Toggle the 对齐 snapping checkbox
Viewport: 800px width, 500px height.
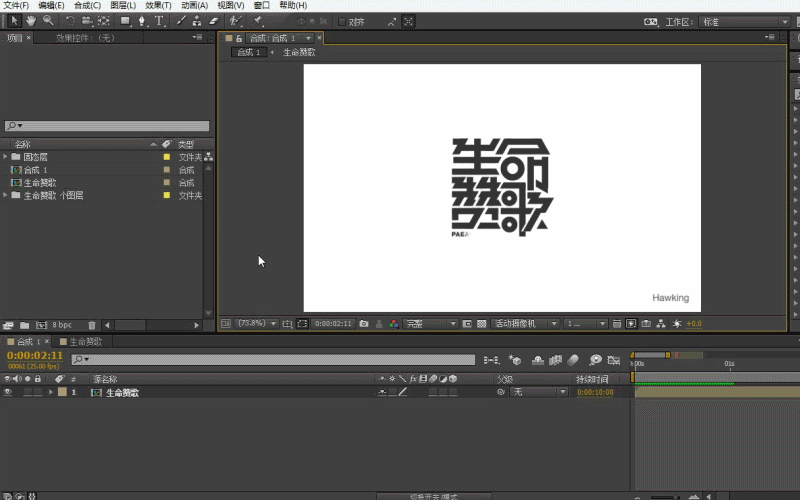[342, 21]
